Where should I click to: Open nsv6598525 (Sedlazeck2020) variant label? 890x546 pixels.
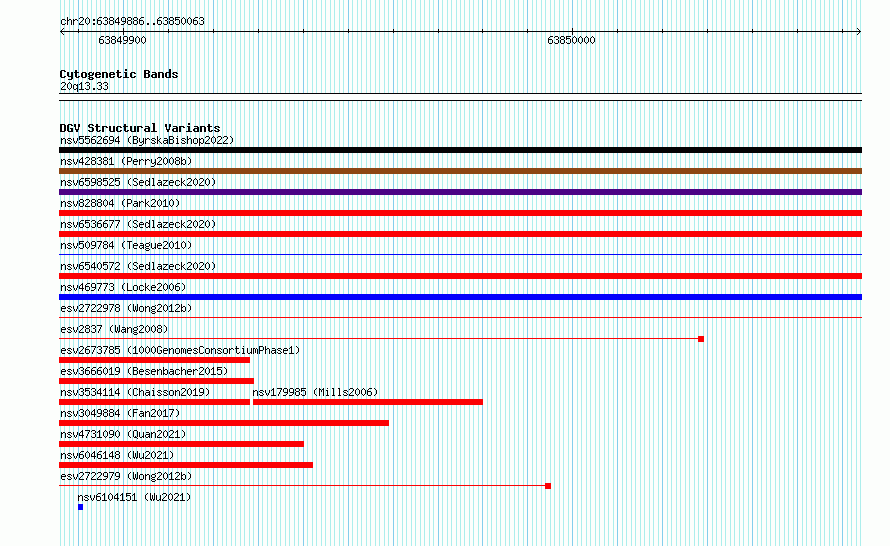point(138,182)
